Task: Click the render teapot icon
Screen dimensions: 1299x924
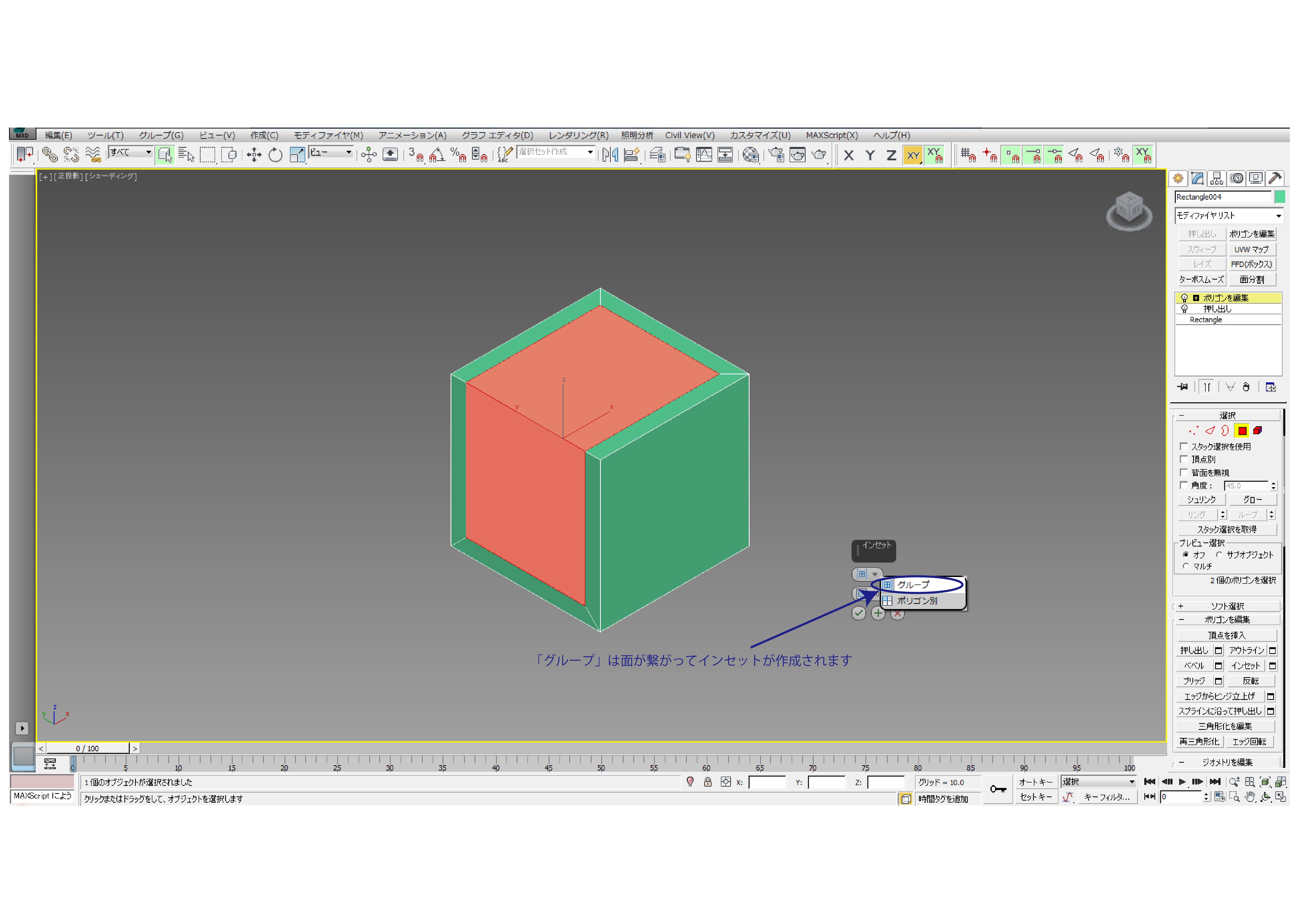Action: click(x=819, y=155)
